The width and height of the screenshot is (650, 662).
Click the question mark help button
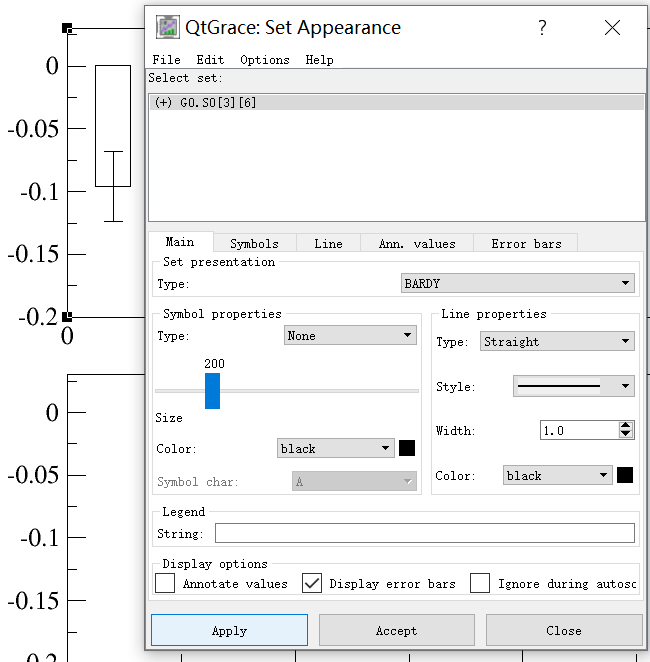542,28
